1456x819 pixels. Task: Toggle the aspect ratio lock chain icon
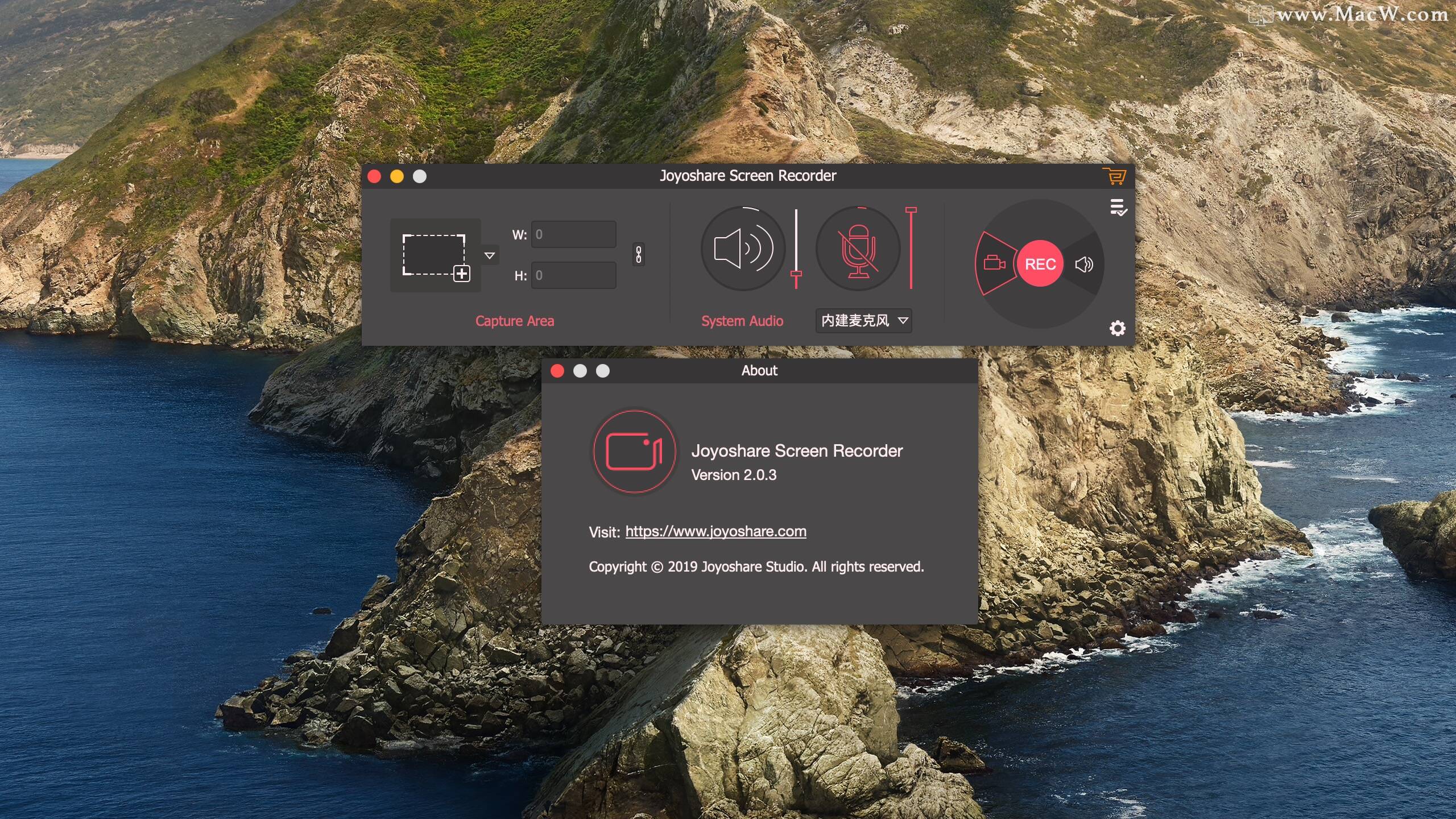coord(638,254)
